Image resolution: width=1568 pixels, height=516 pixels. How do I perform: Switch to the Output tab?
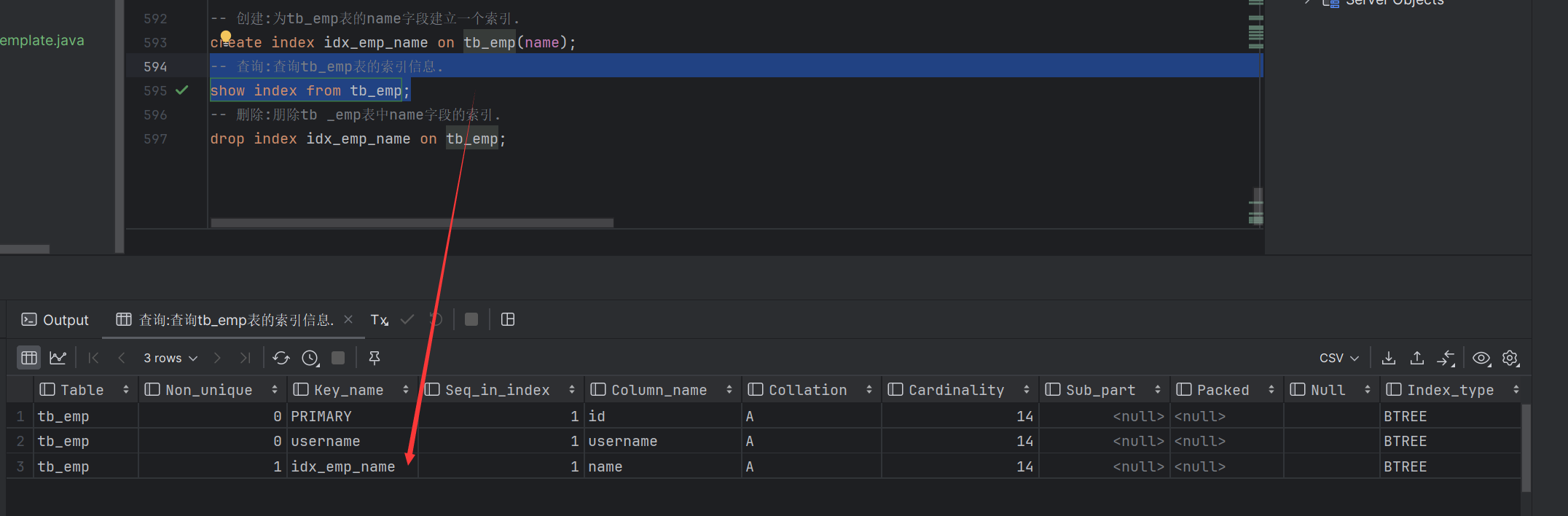(x=55, y=319)
